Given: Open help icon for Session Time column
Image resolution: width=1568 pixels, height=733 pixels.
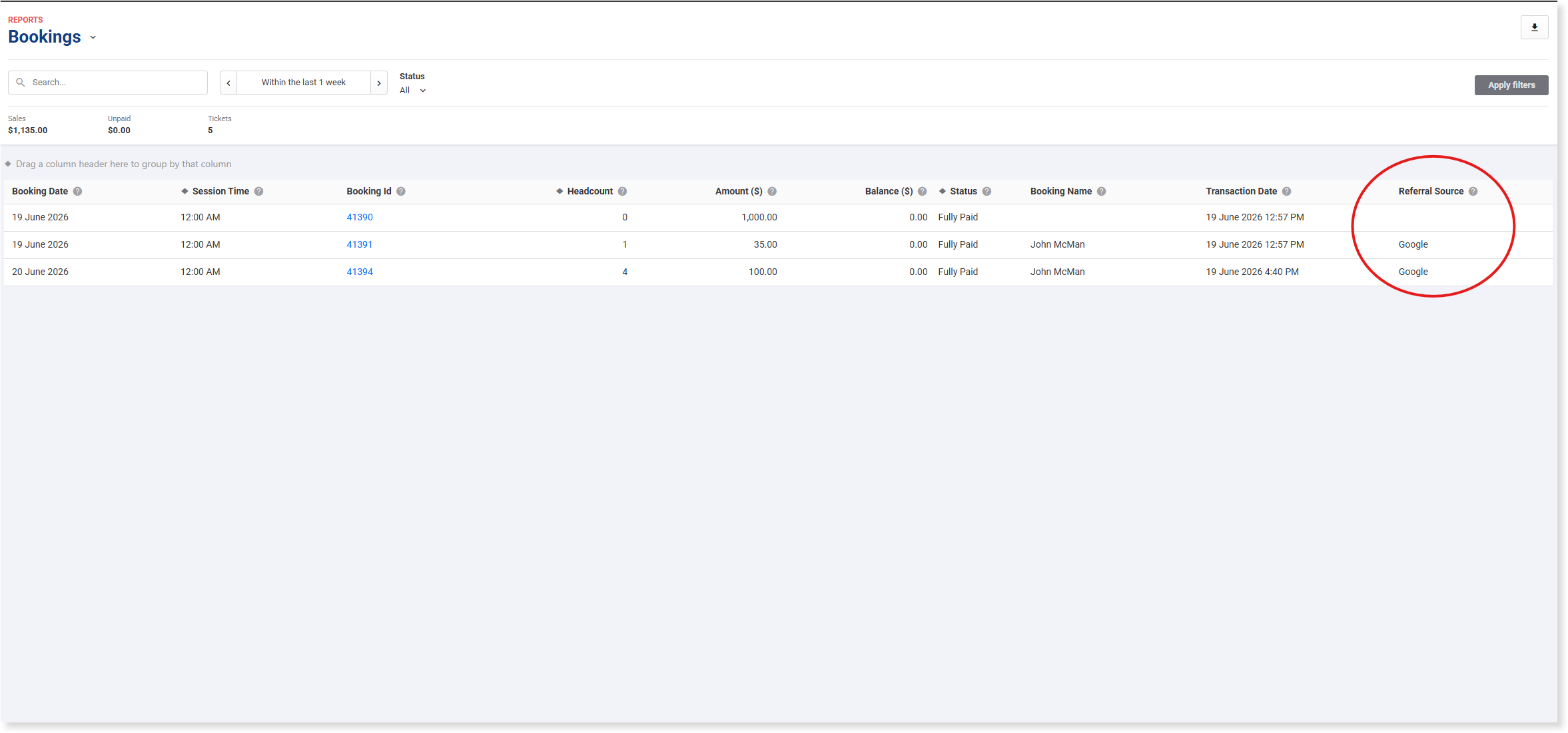Looking at the screenshot, I should coord(259,191).
